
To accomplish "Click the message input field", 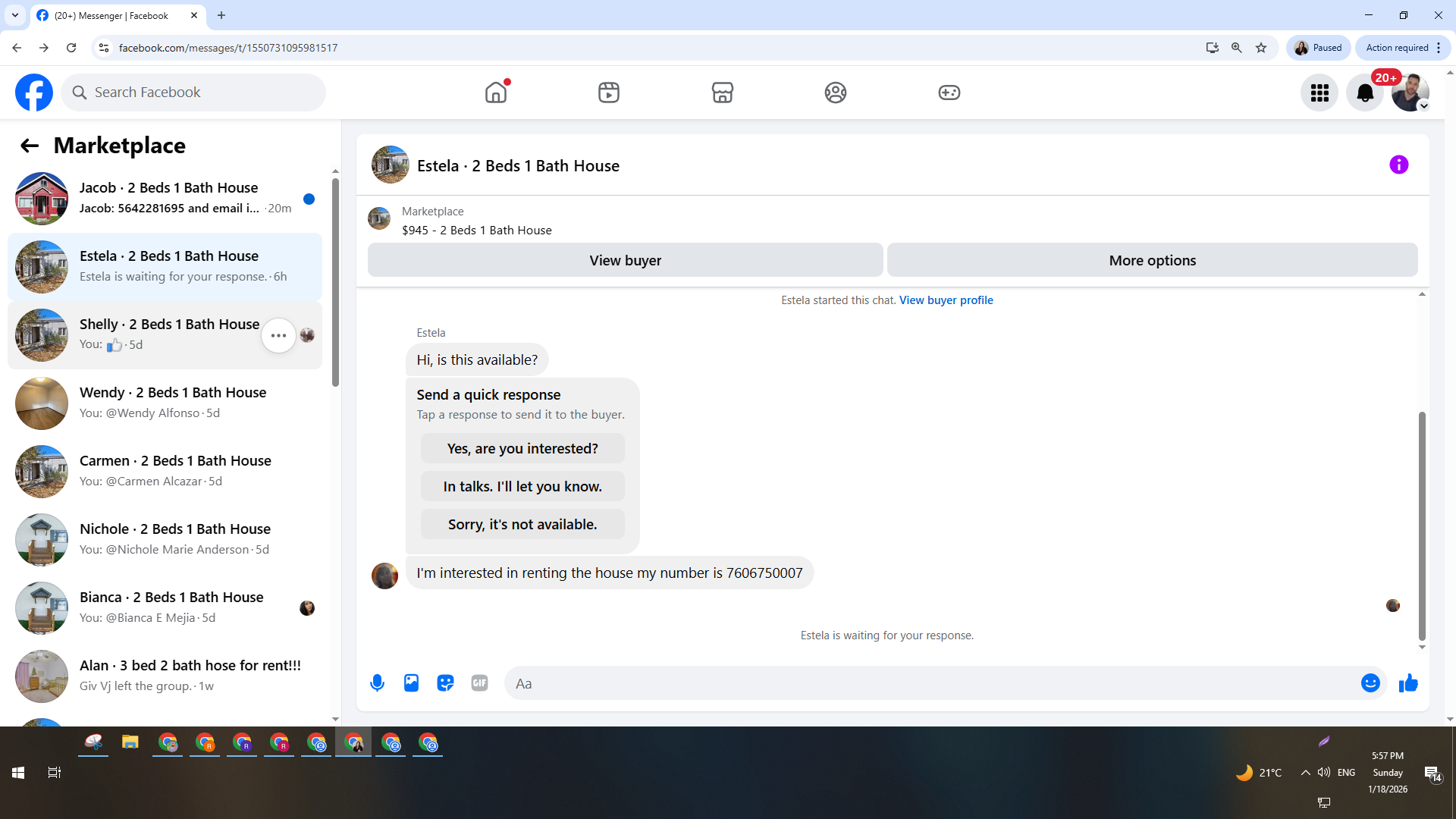I will point(933,683).
